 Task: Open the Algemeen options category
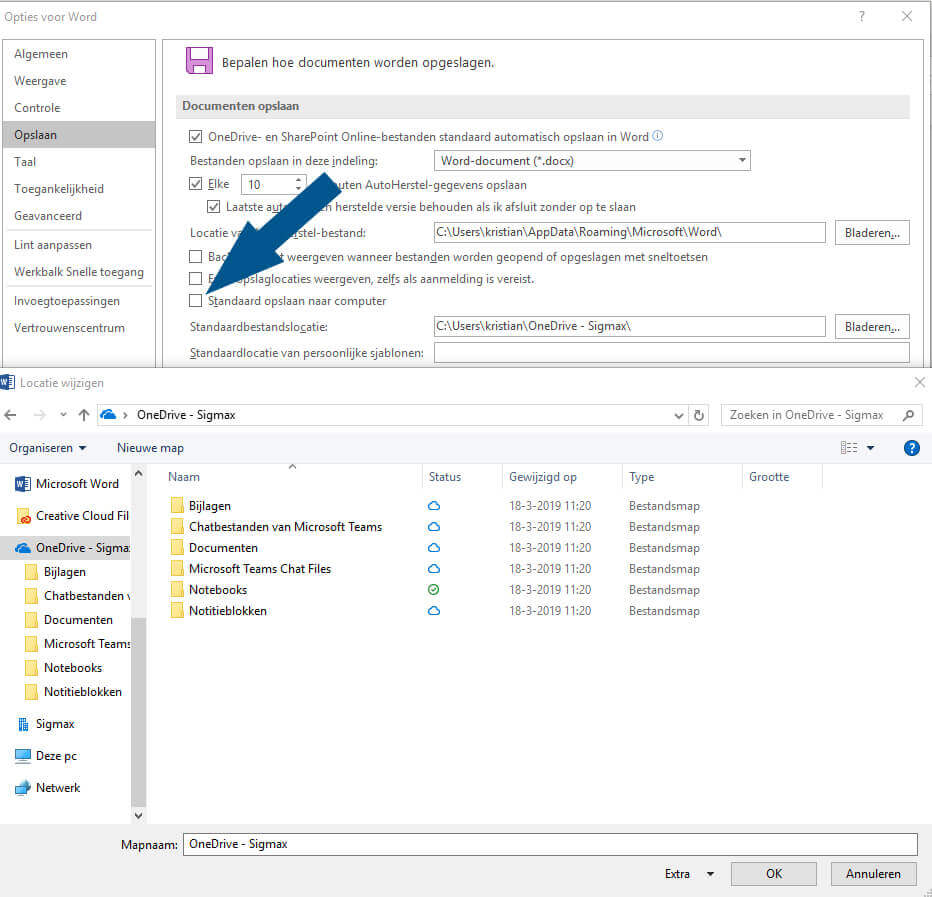41,54
